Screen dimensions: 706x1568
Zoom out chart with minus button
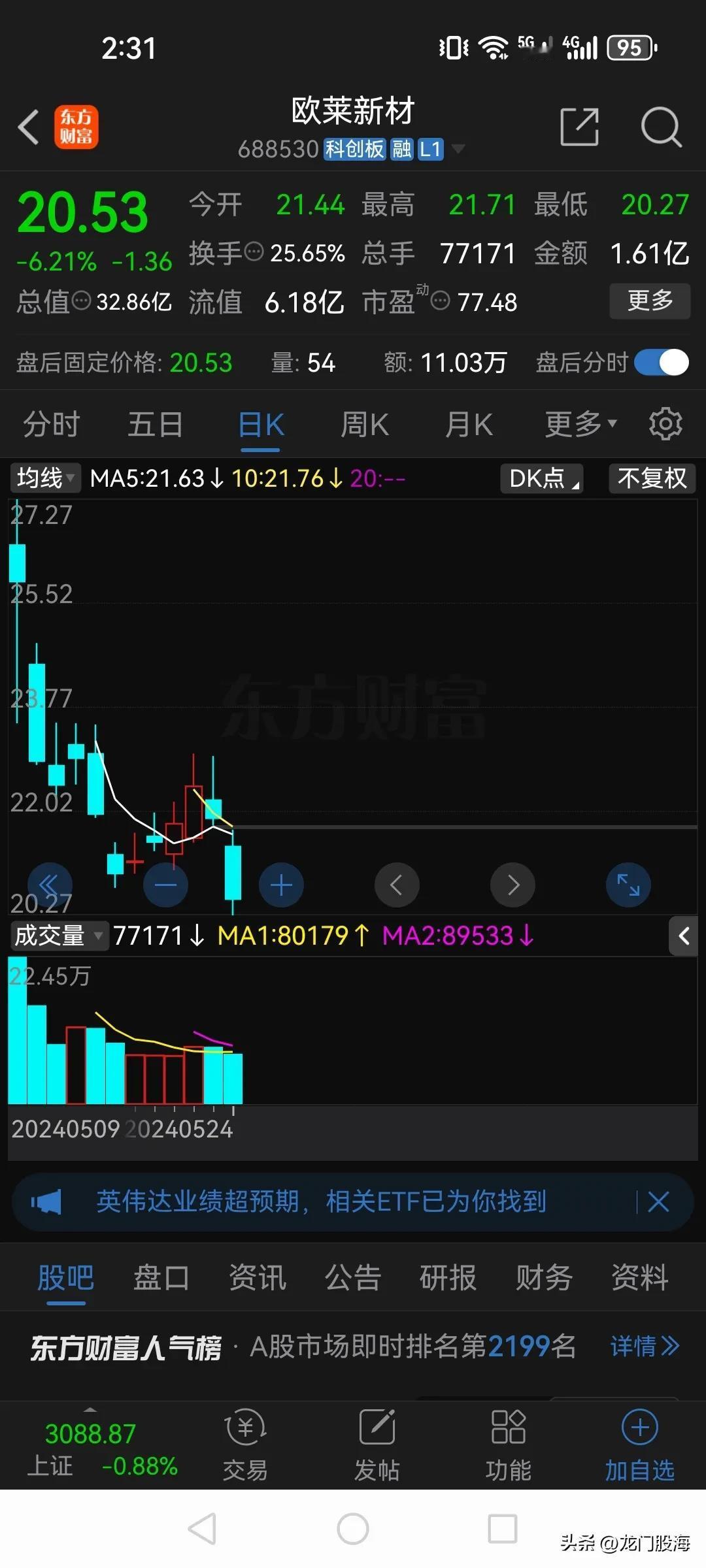coord(166,885)
